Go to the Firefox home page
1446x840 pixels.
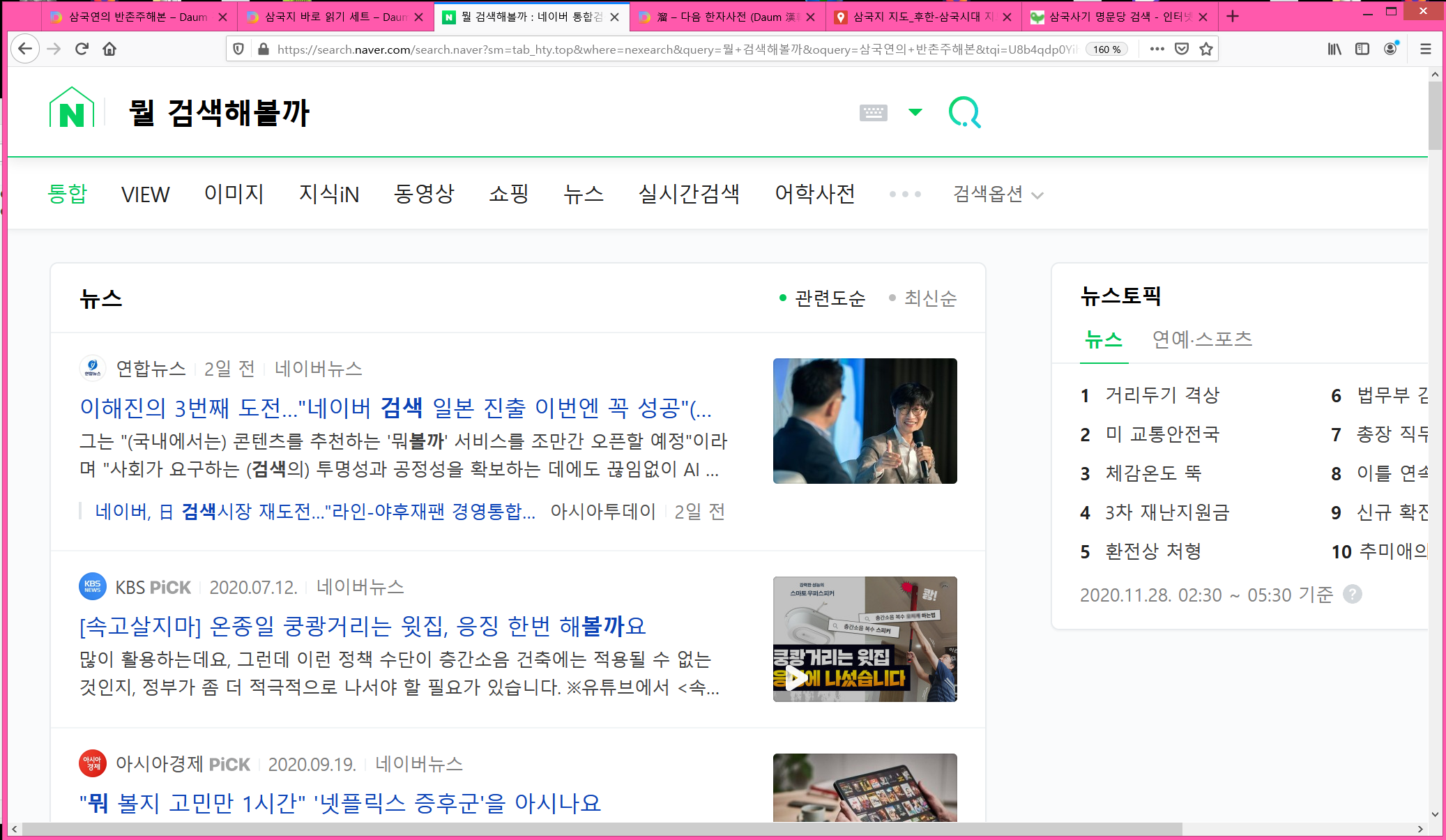(x=109, y=49)
